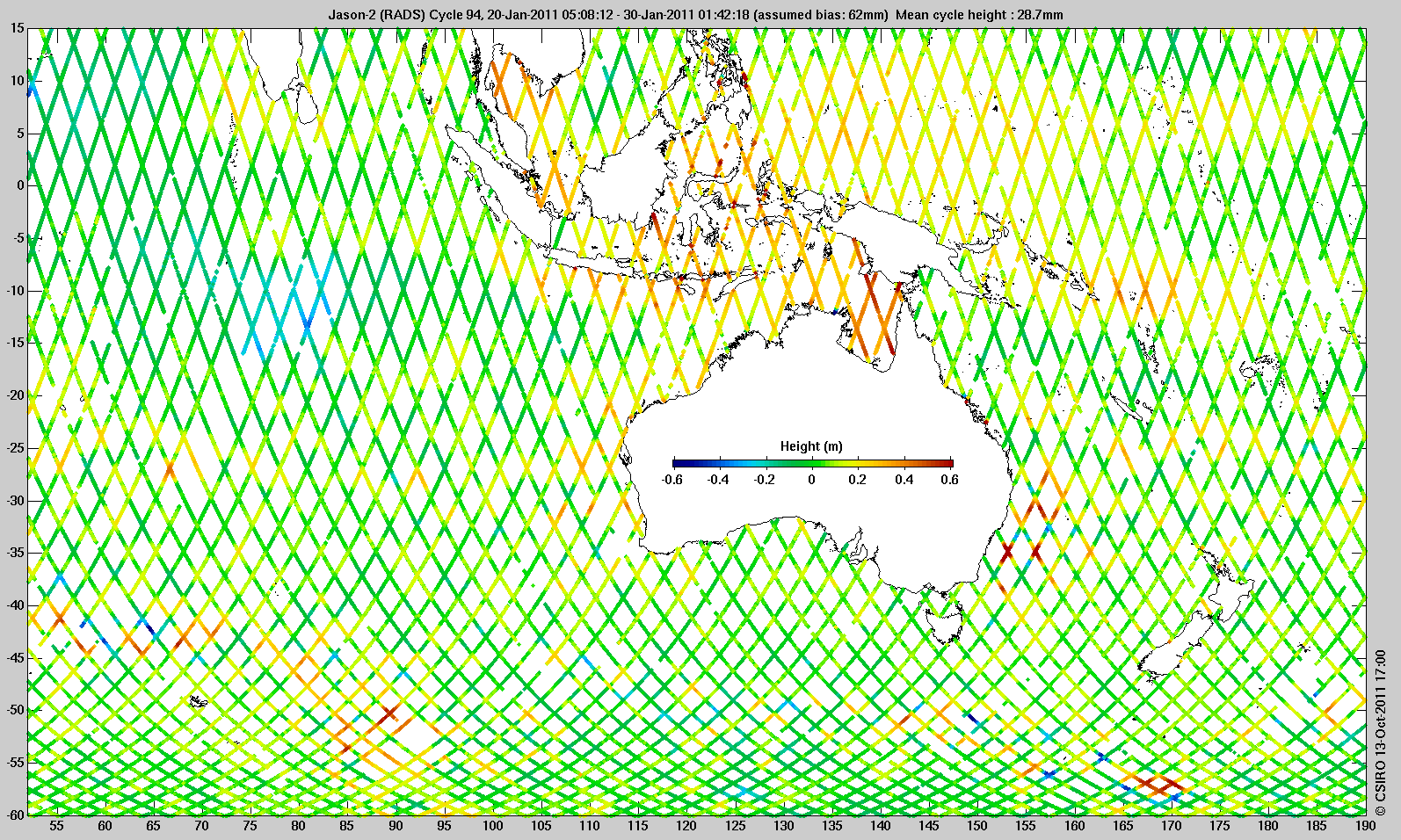Click longitude axis label 140
This screenshot has width=1401, height=840.
click(x=881, y=826)
